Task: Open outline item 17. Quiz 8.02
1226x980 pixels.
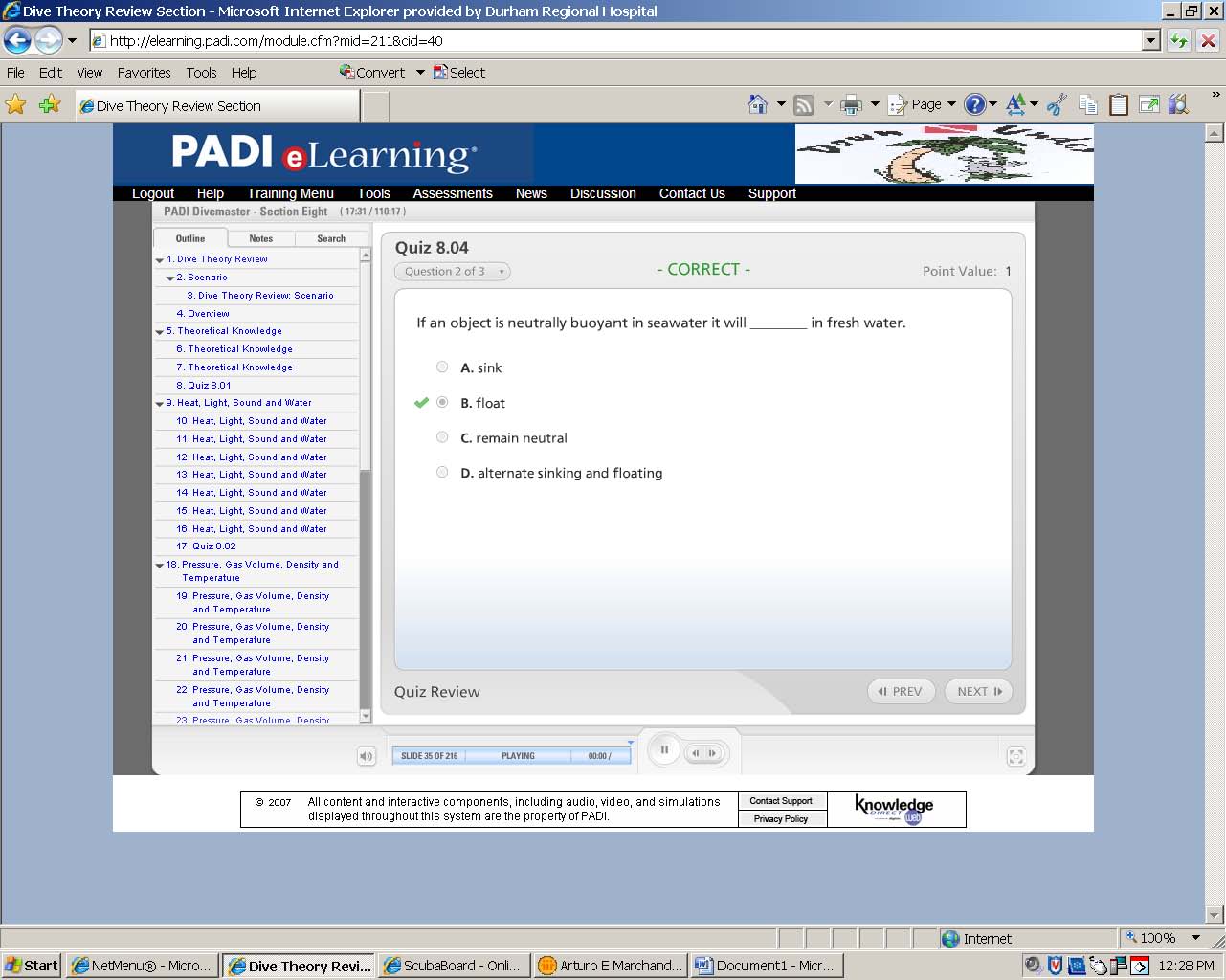Action: [x=206, y=546]
